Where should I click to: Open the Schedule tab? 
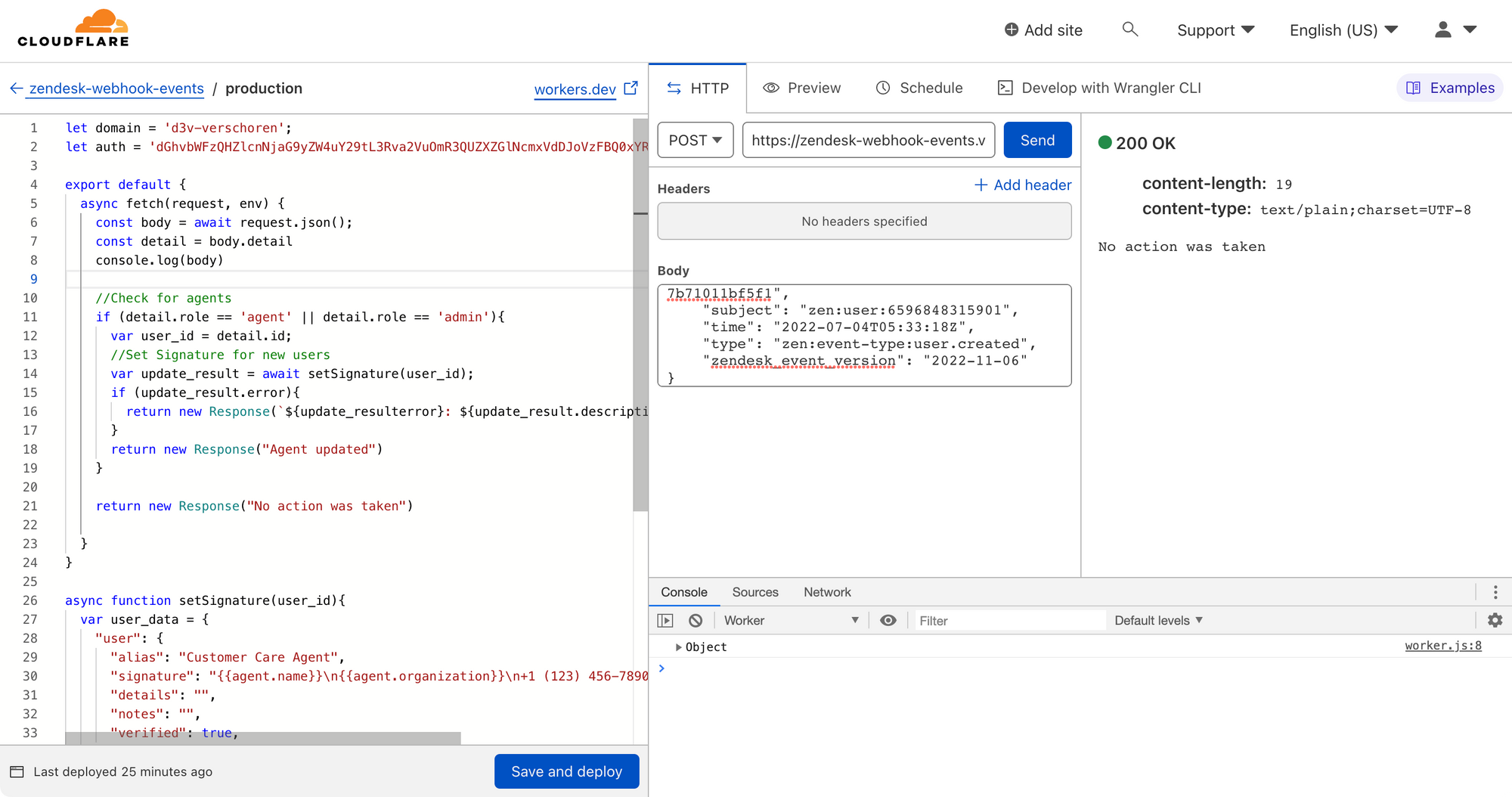(x=919, y=88)
